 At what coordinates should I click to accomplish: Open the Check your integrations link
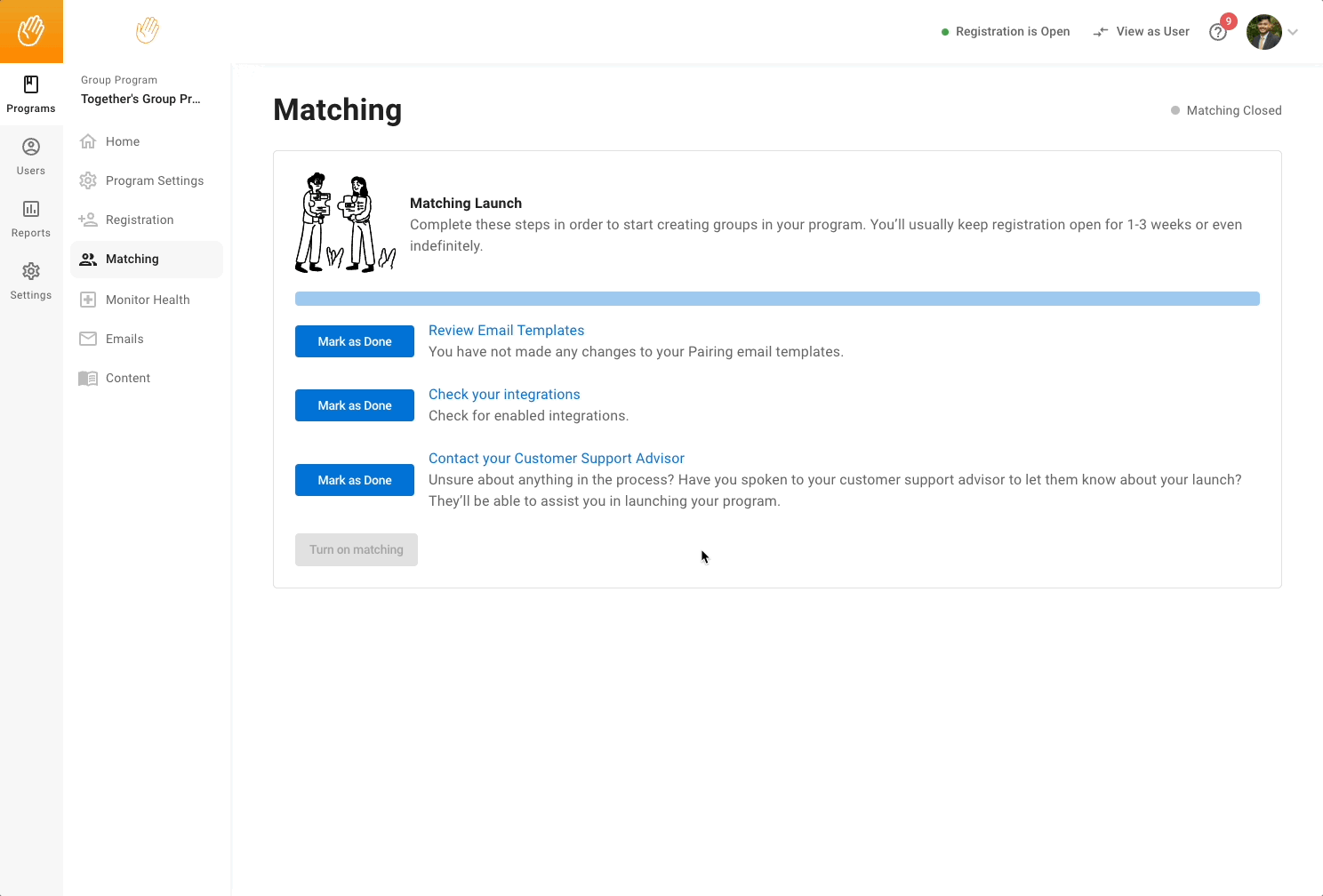point(504,394)
